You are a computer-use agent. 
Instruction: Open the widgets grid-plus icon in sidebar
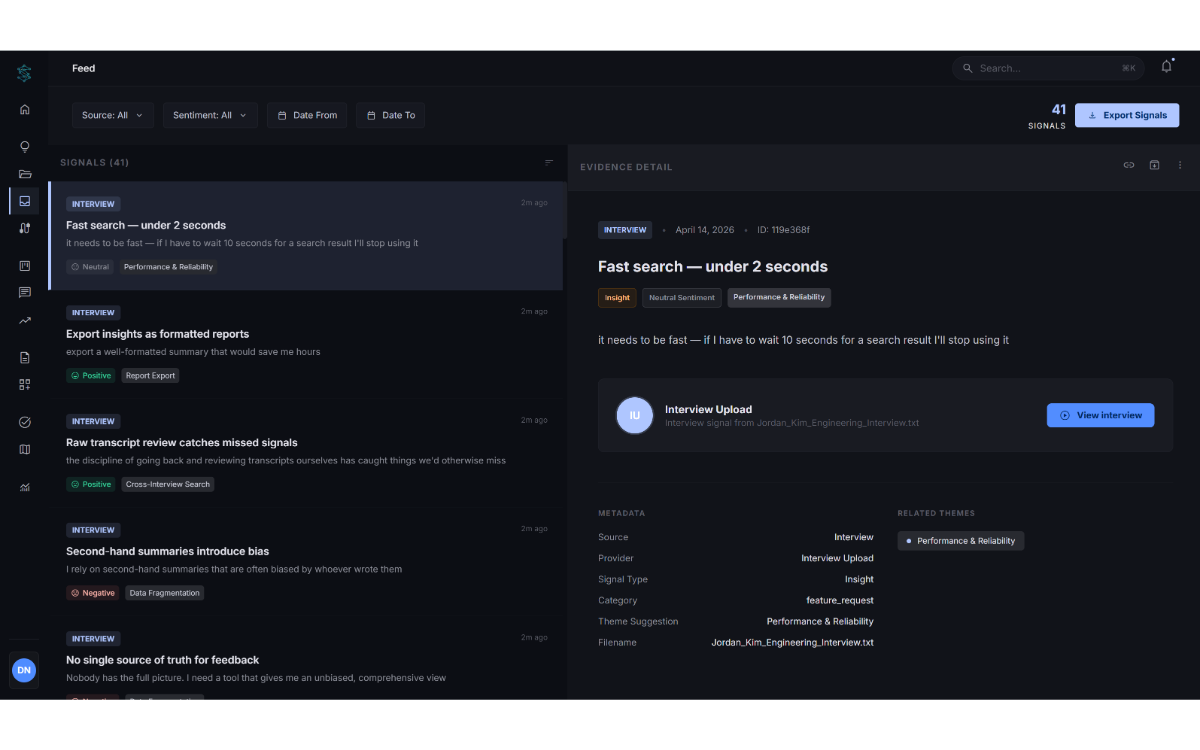[x=24, y=385]
